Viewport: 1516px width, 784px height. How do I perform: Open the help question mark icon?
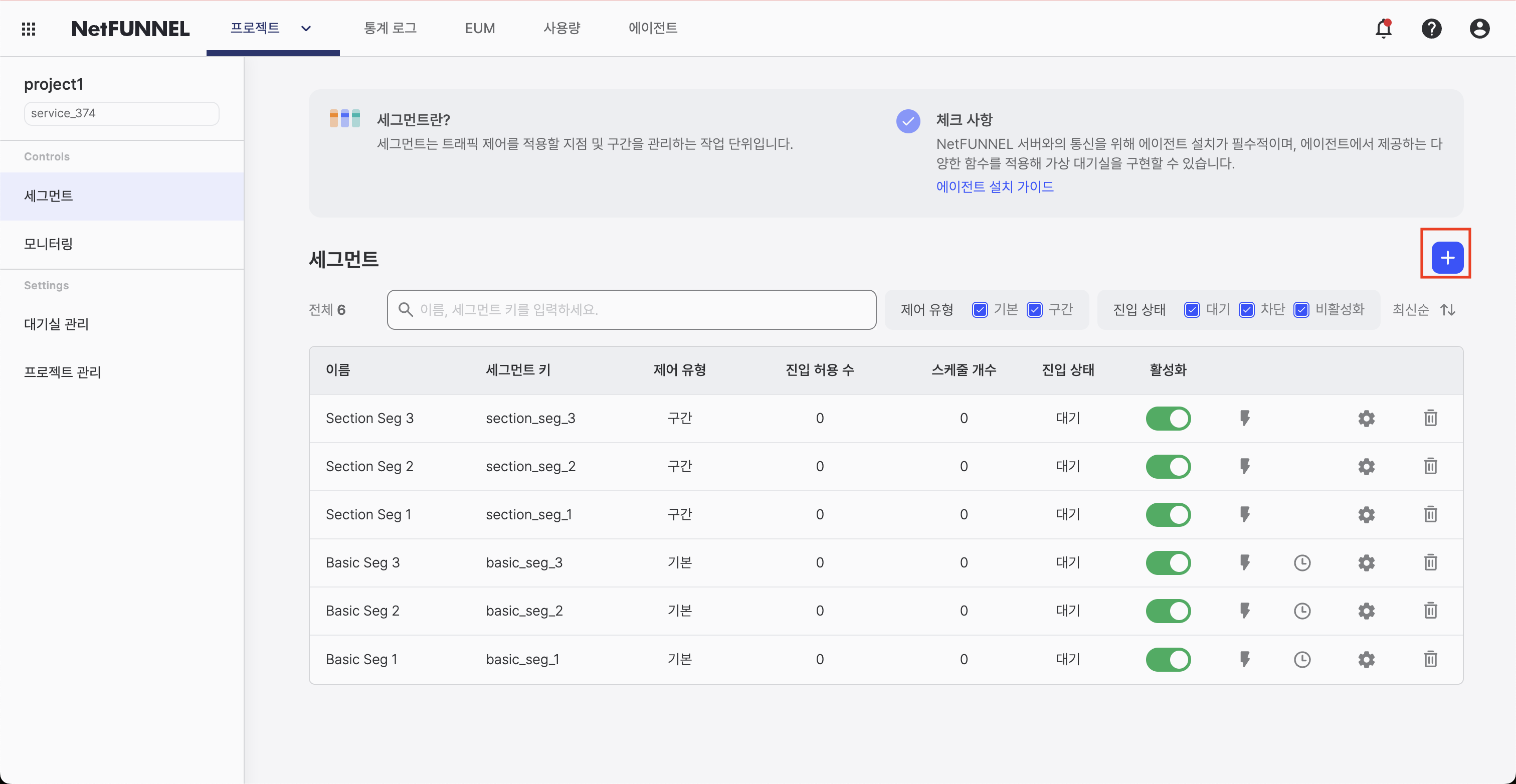pyautogui.click(x=1432, y=28)
